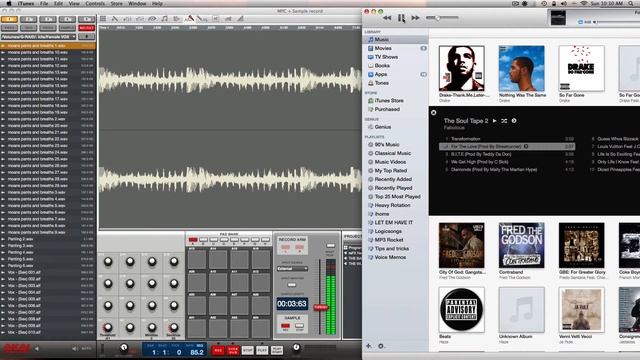Click the eye icon in MPC toolbar
640x360 pixels.
[152, 19]
